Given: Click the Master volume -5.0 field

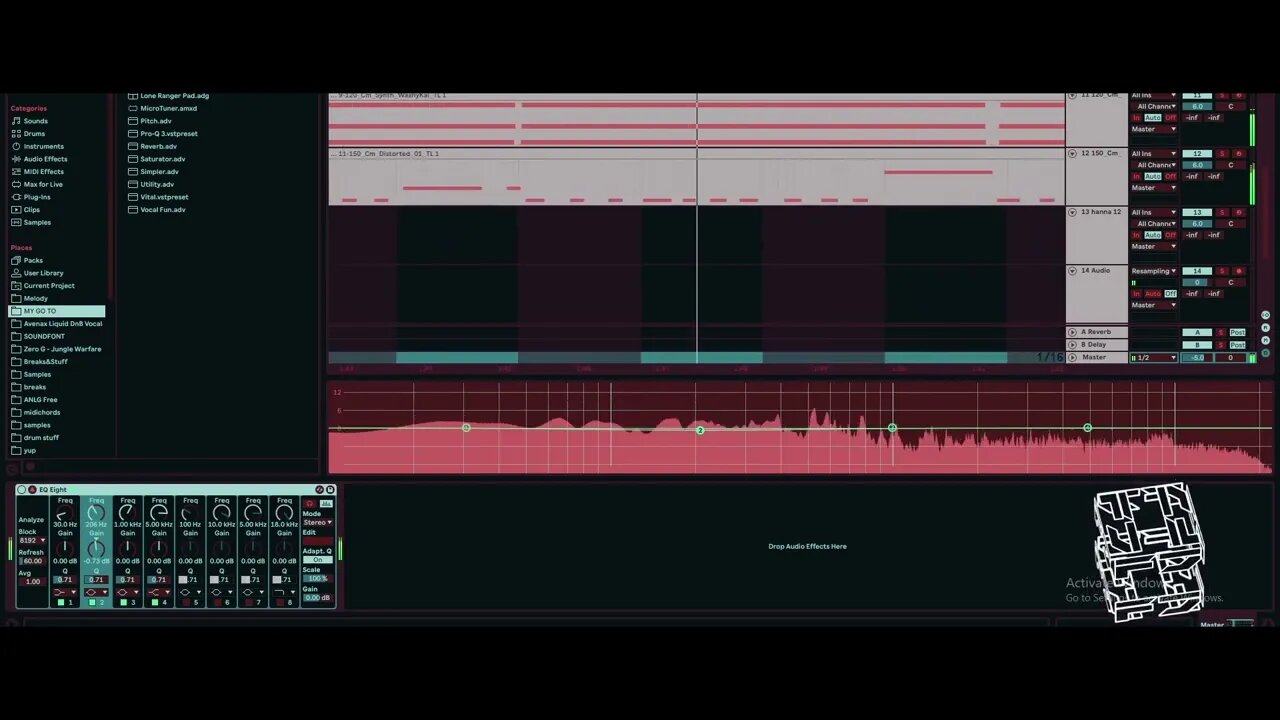Looking at the screenshot, I should pyautogui.click(x=1197, y=357).
